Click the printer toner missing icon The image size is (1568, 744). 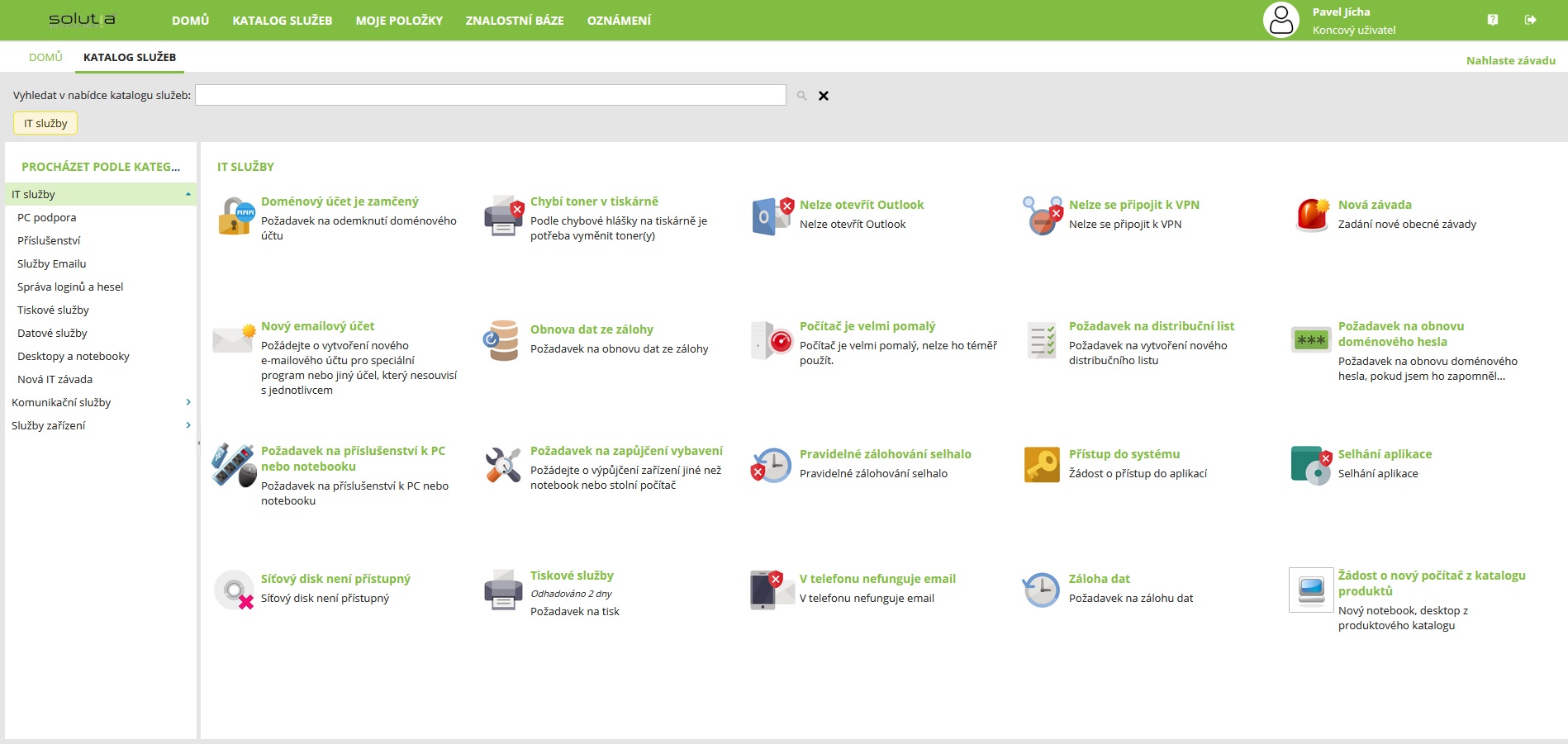point(504,216)
